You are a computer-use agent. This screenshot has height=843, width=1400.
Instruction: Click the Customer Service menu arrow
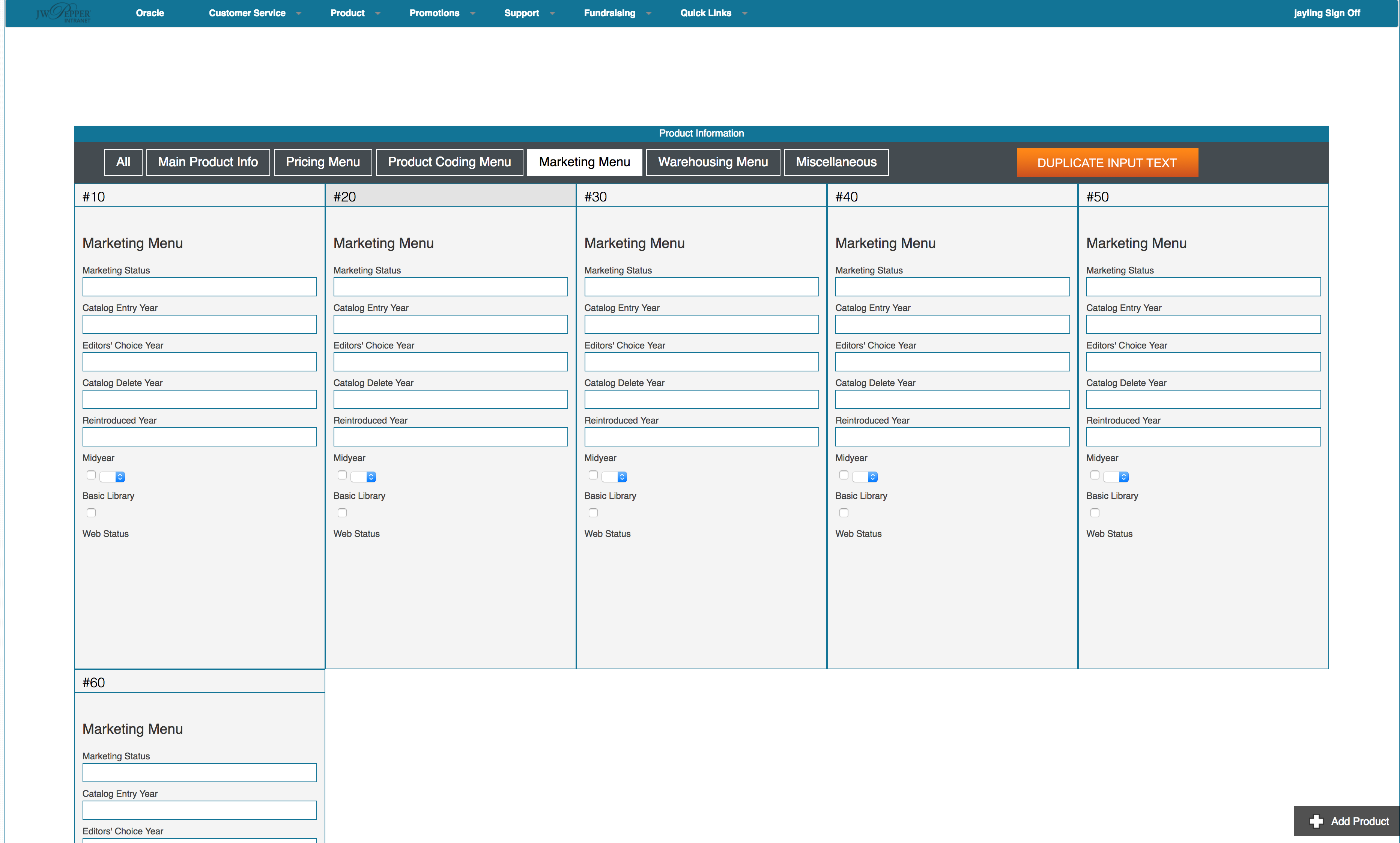click(299, 14)
